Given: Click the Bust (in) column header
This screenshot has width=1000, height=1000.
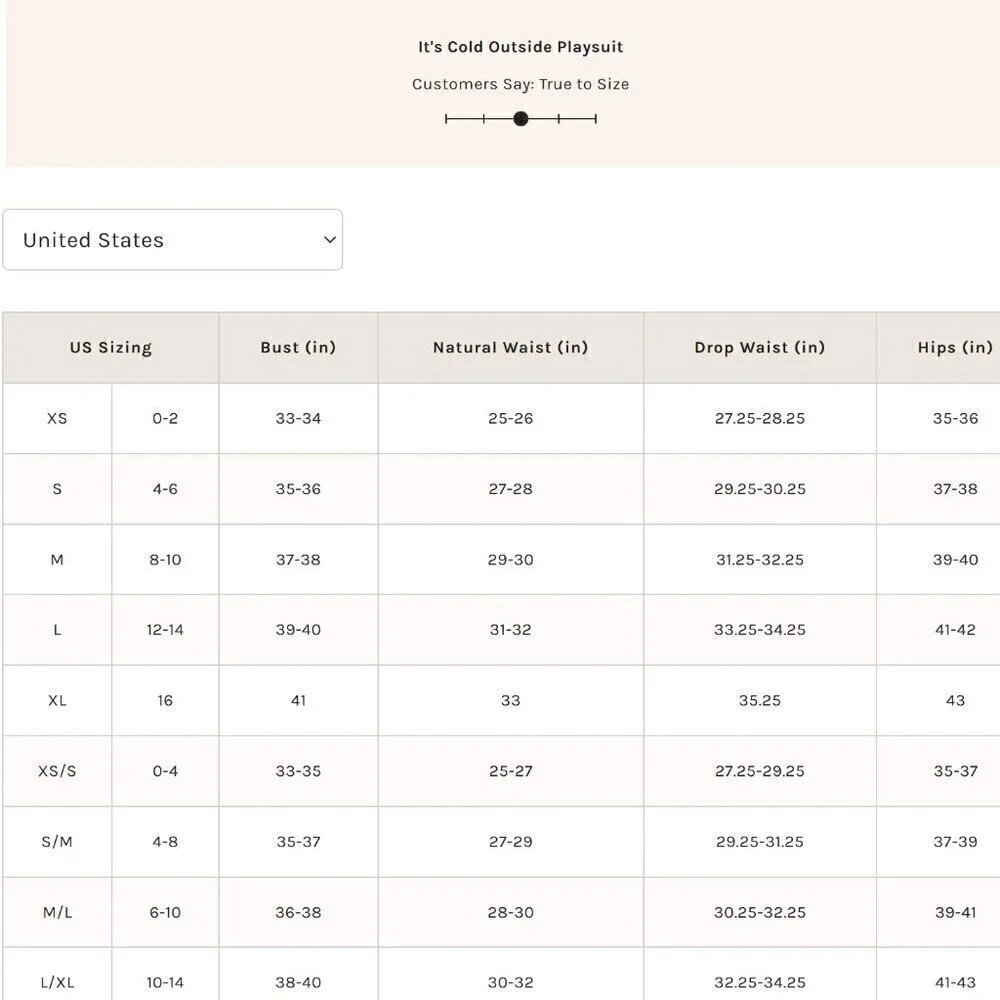Looking at the screenshot, I should click(x=298, y=348).
